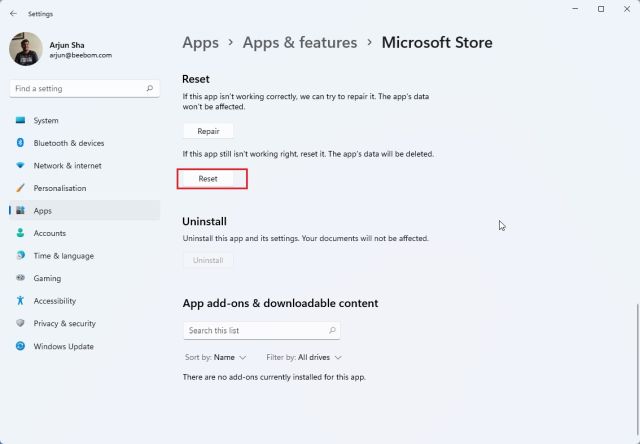Image resolution: width=640 pixels, height=444 pixels.
Task: Click the Network & internet wifi icon
Action: [20, 165]
